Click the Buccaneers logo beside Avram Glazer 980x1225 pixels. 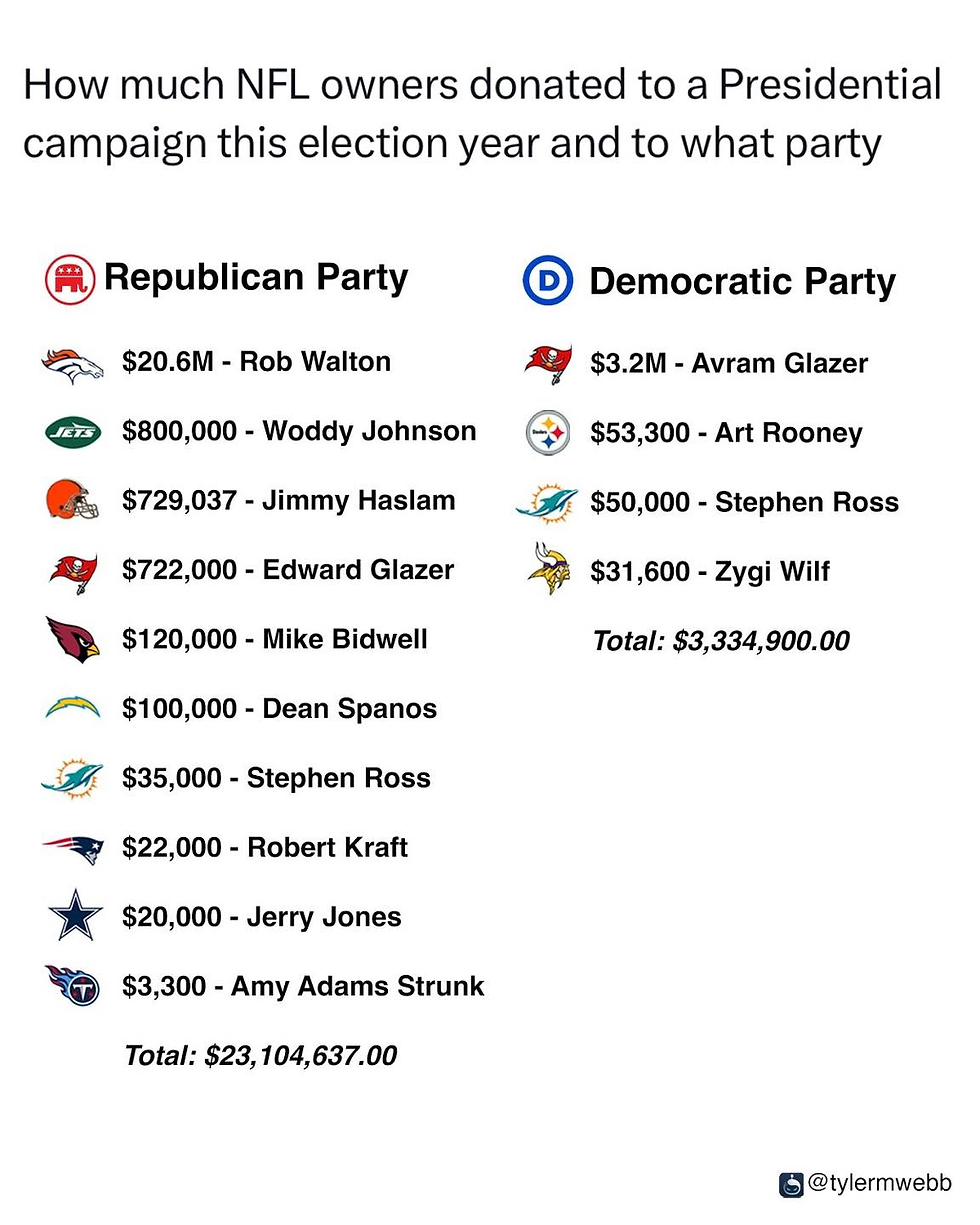point(548,363)
